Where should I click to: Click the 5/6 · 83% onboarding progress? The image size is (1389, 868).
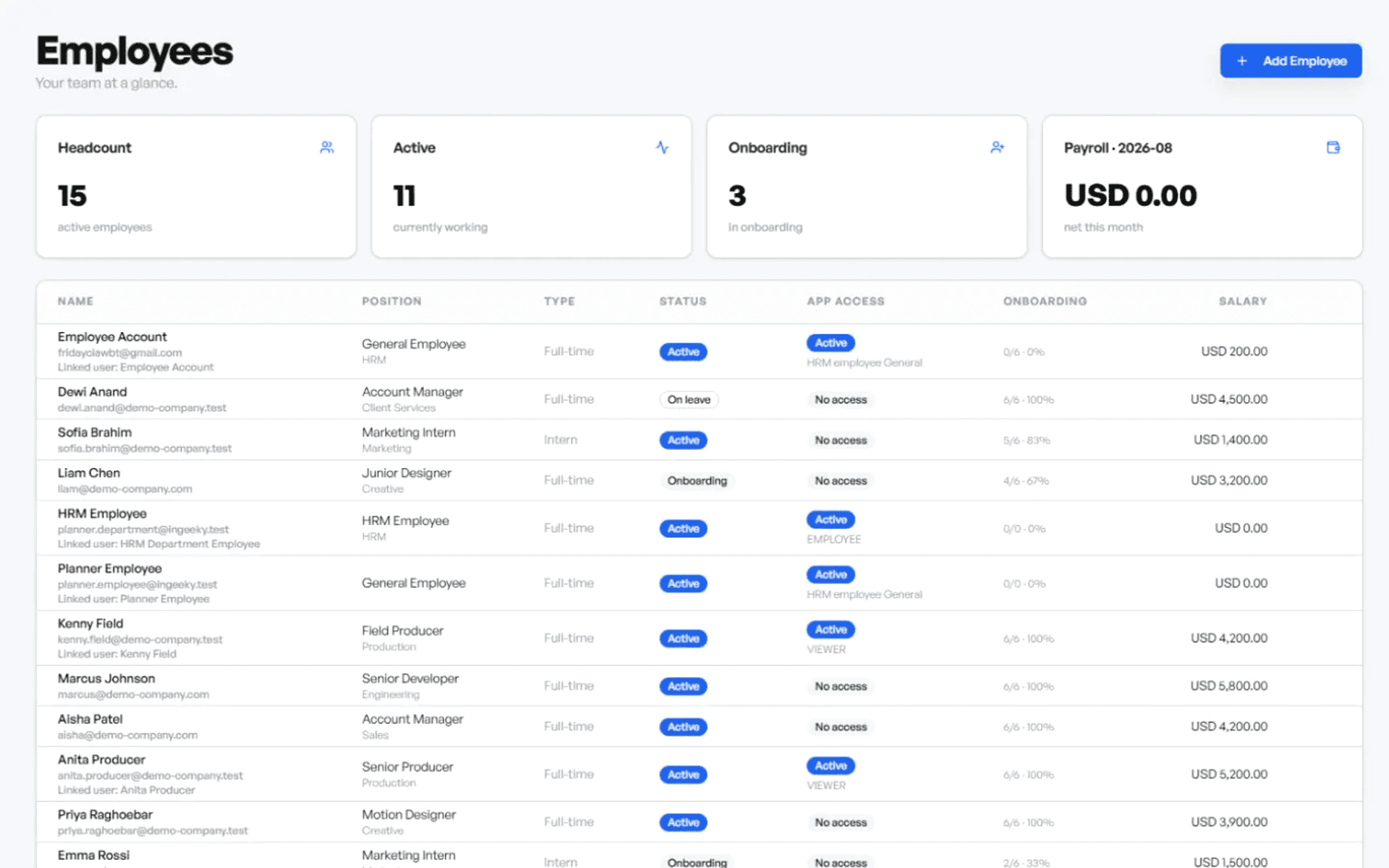1026,440
